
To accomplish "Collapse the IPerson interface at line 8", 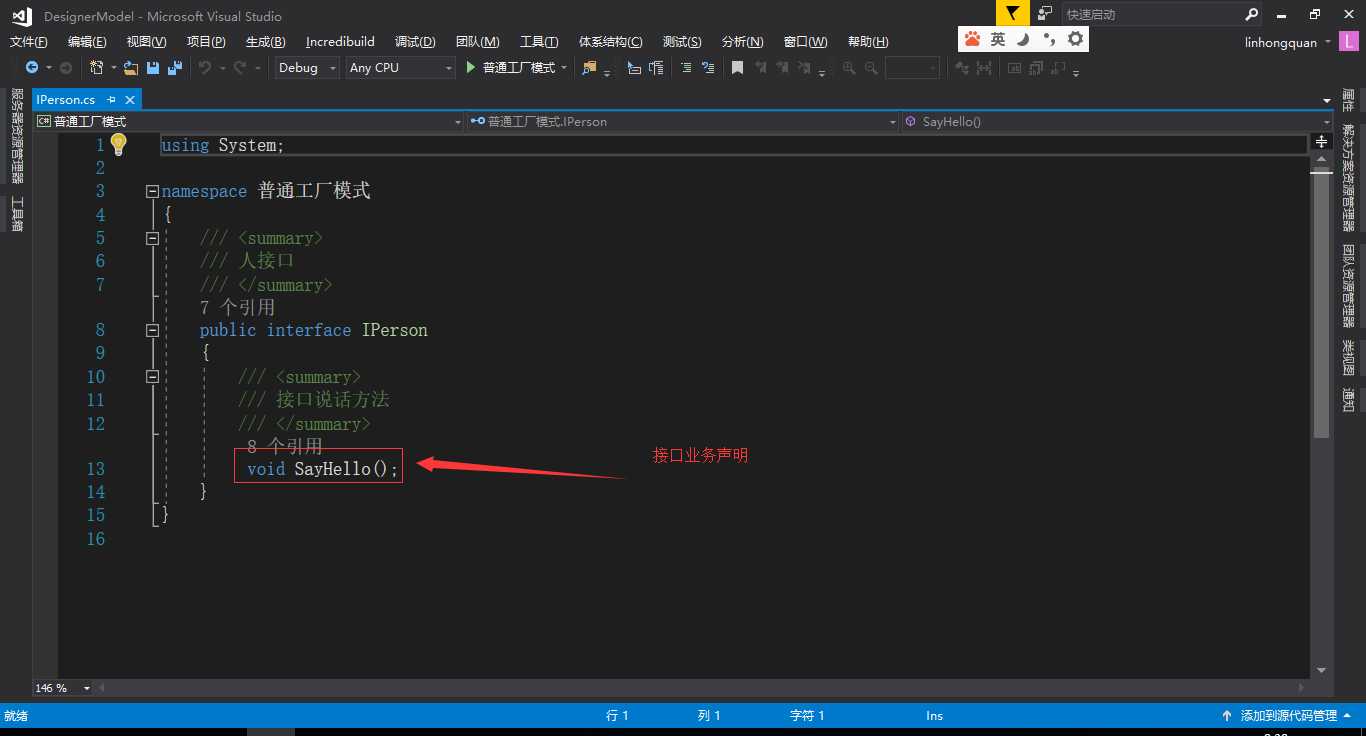I will point(152,330).
